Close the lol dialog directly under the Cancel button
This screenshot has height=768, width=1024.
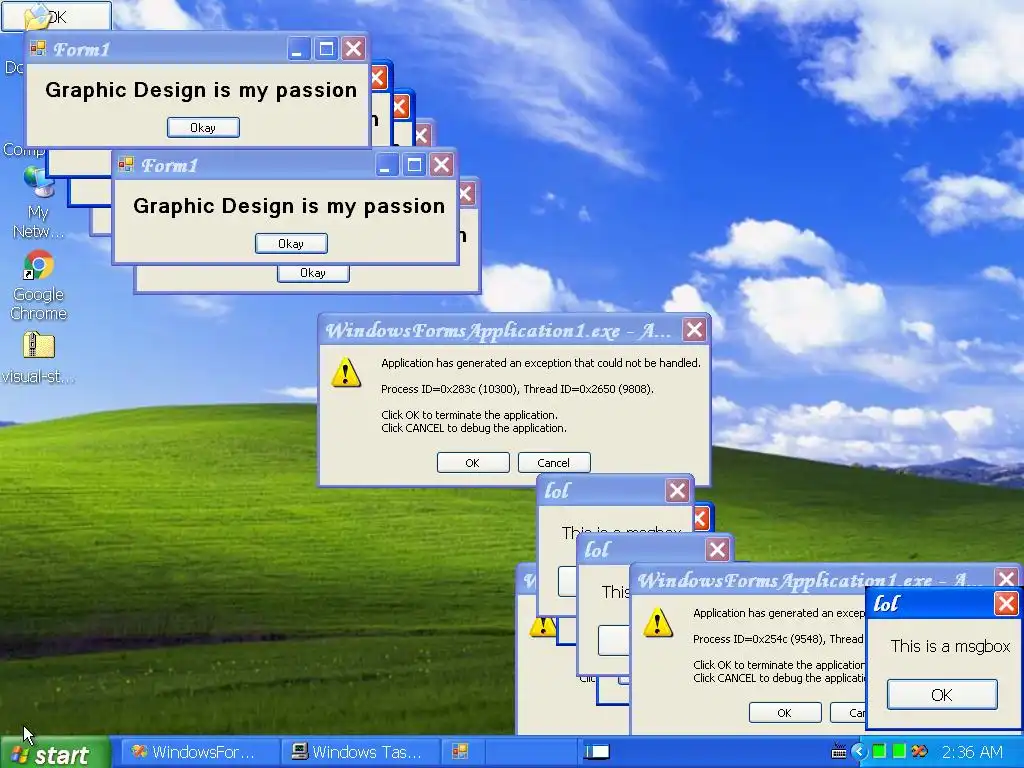[x=677, y=490]
